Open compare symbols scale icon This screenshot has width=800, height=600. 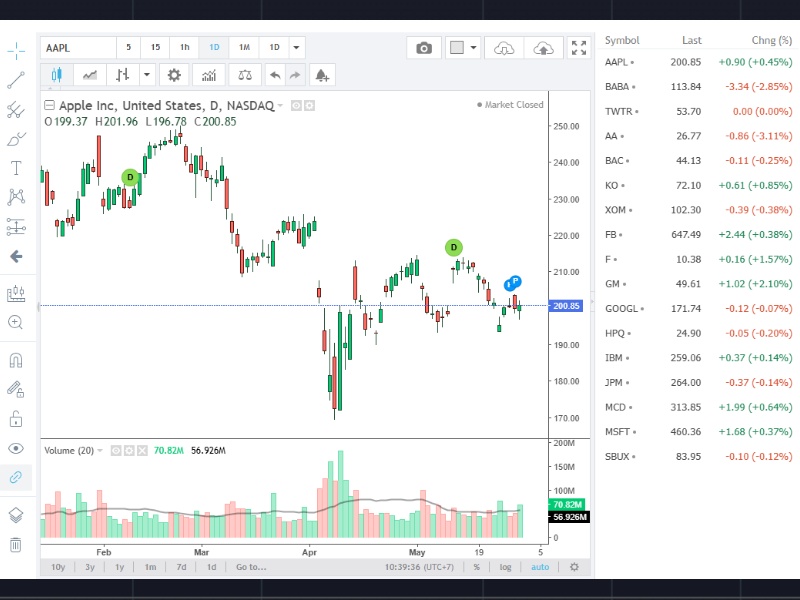point(245,75)
